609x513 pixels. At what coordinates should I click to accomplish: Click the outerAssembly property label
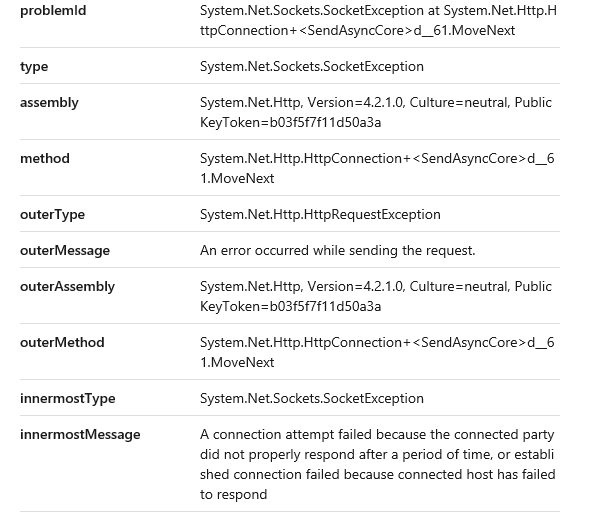[x=67, y=286]
